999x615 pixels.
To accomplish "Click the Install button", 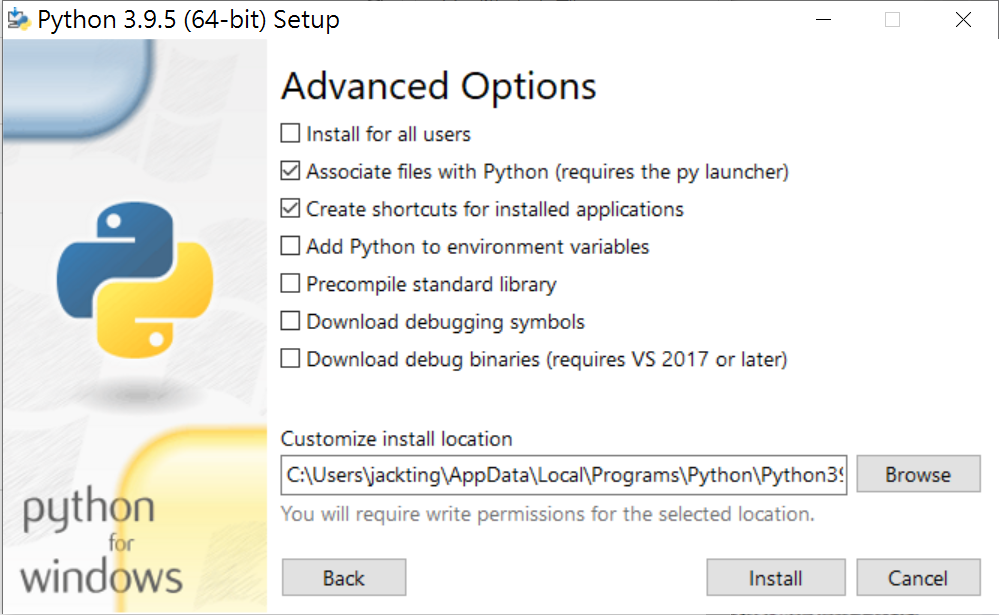I will coord(775,577).
